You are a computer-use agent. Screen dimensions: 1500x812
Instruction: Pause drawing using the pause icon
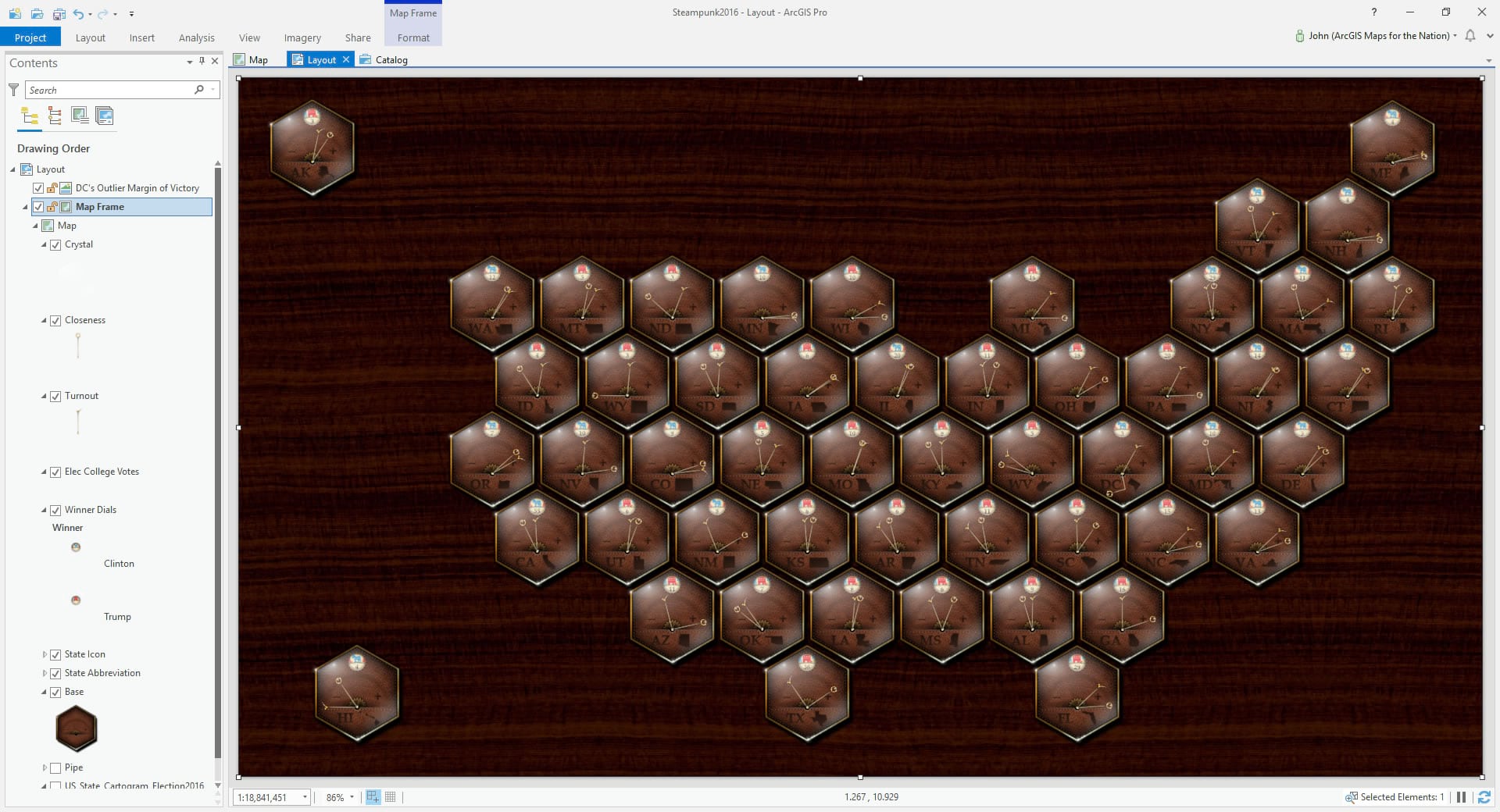1461,797
